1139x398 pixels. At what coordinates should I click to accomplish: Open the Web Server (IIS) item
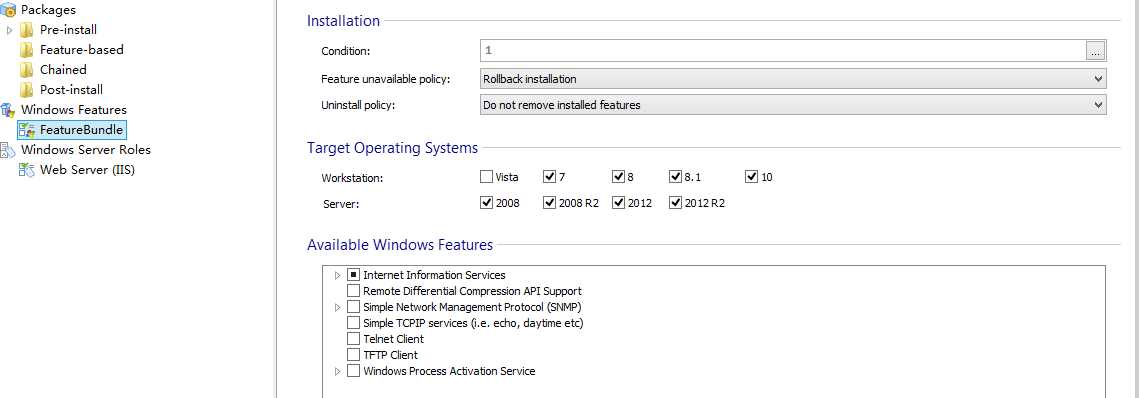pos(76,170)
